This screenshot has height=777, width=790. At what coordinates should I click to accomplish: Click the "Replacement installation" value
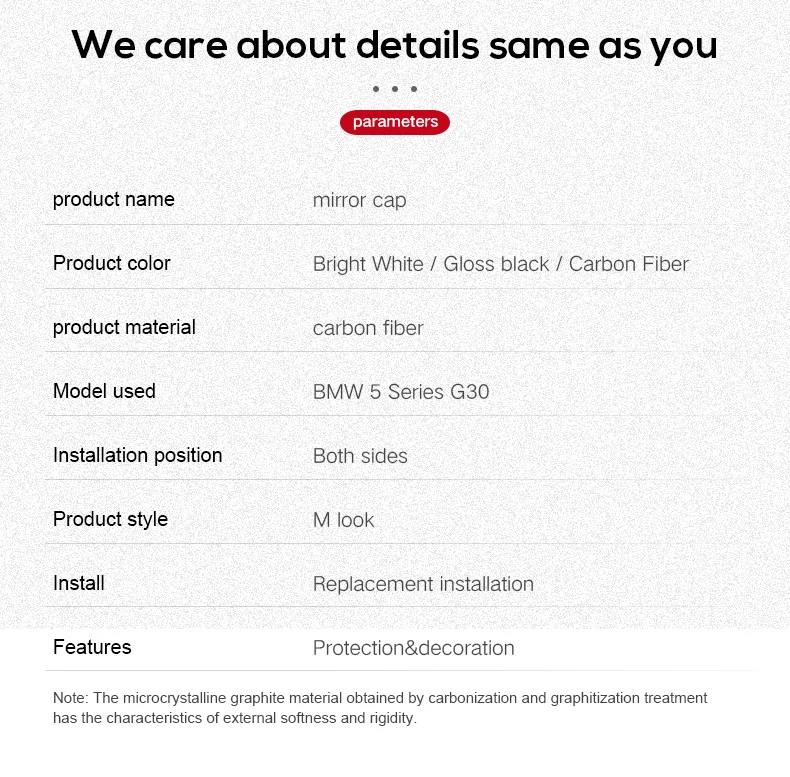pos(423,584)
